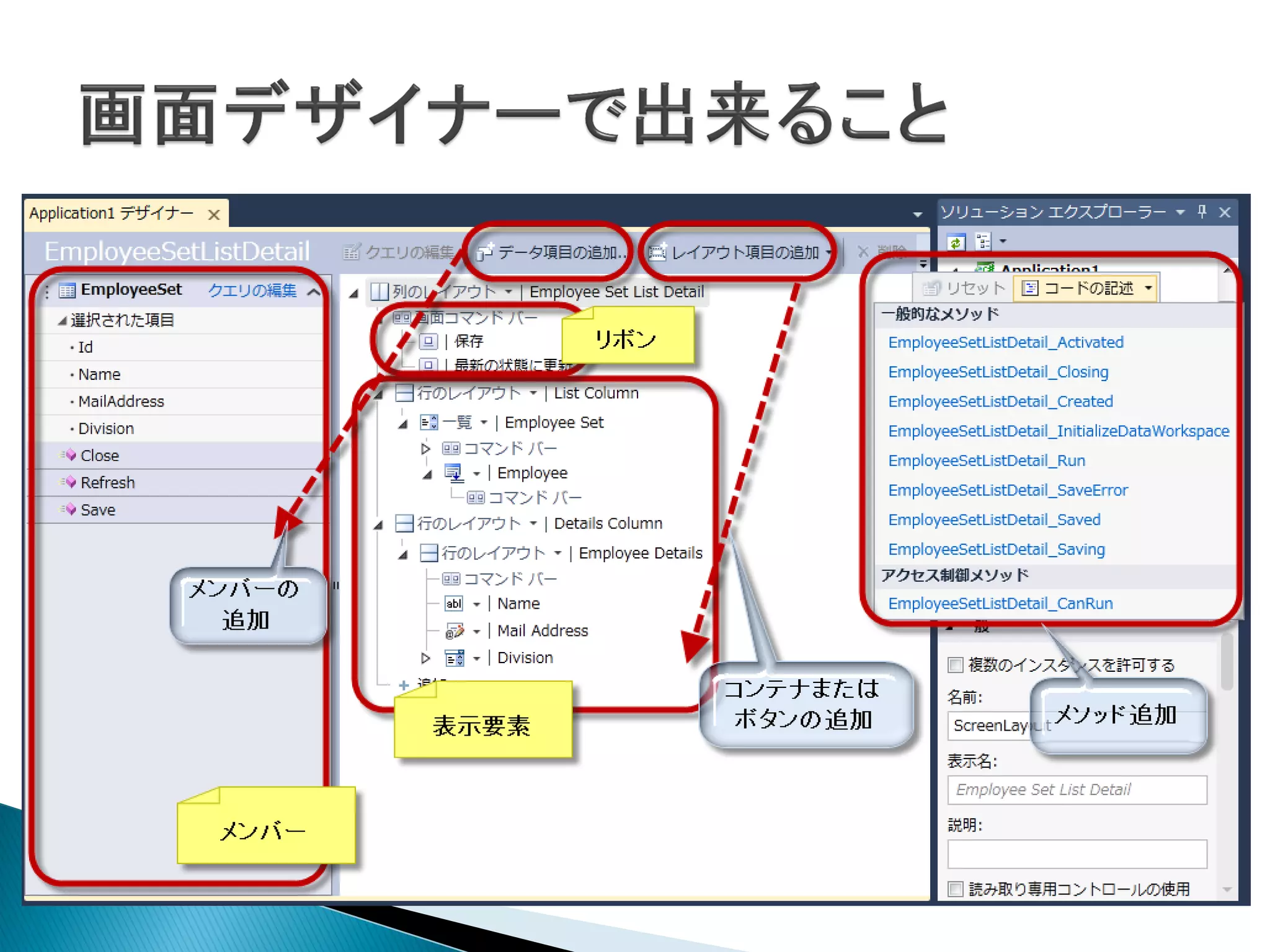Viewport: 1270px width, 952px height.
Task: Click the 保存 button icon in command bar
Action: [x=428, y=342]
